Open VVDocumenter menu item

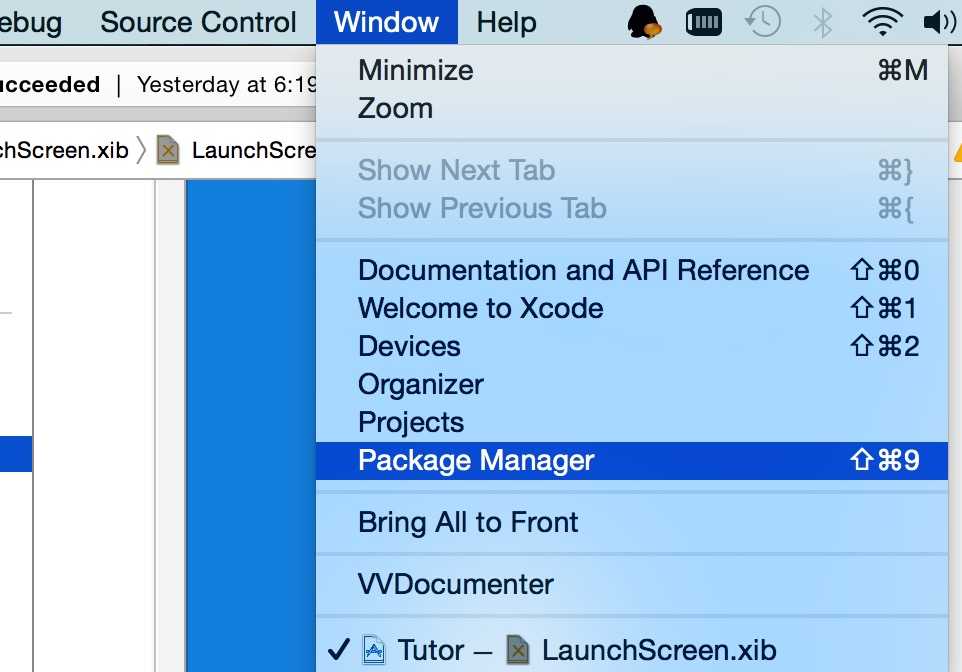pos(632,584)
